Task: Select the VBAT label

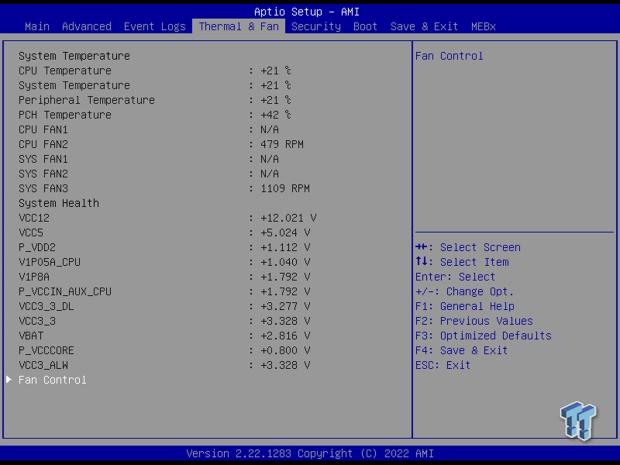Action: click(x=31, y=336)
